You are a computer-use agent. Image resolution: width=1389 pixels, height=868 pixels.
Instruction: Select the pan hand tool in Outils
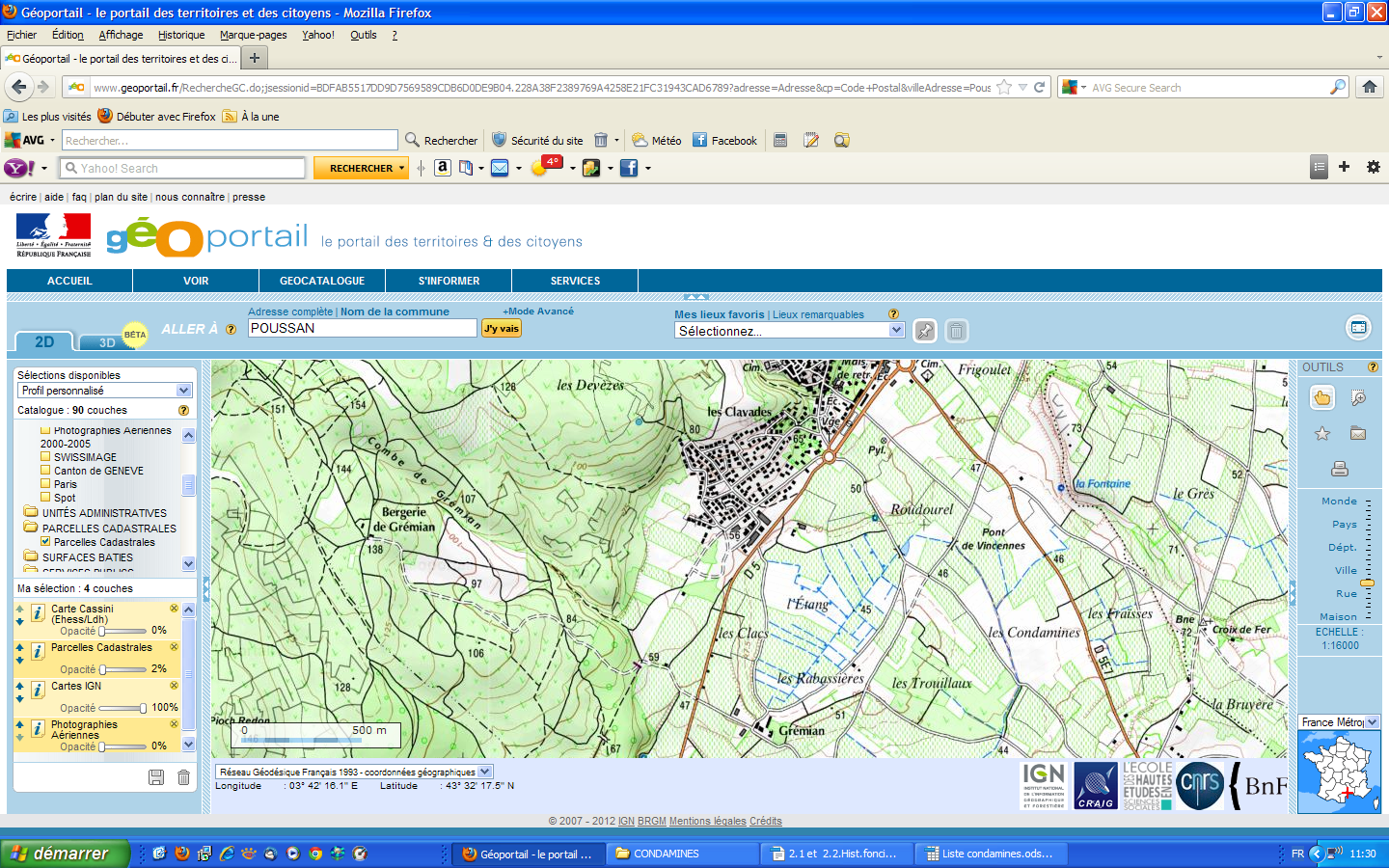[x=1321, y=398]
